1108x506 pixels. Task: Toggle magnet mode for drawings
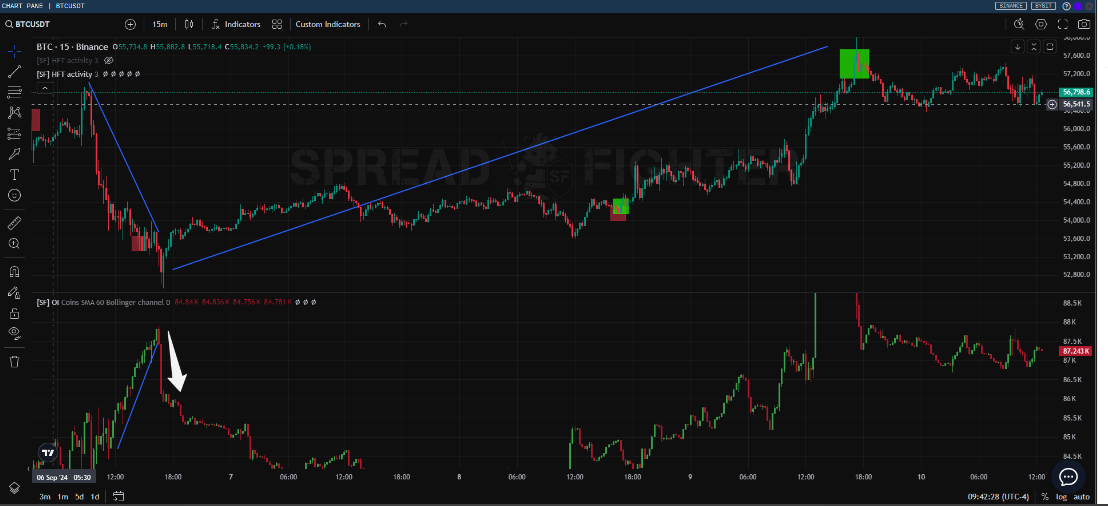[14, 271]
